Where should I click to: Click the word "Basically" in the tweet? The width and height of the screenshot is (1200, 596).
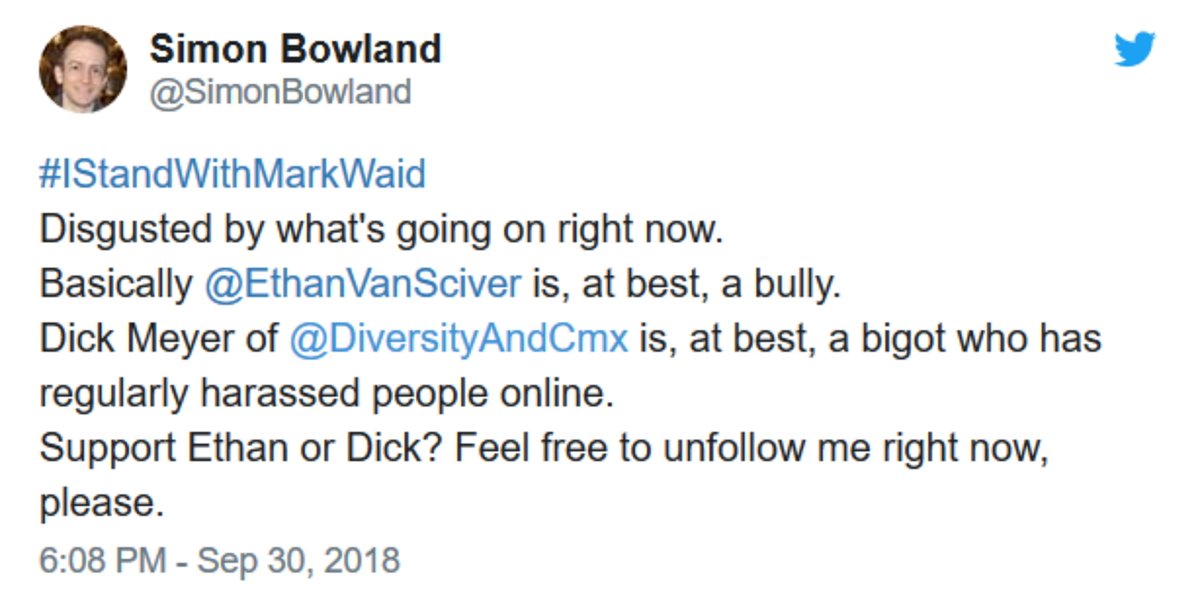click(116, 284)
